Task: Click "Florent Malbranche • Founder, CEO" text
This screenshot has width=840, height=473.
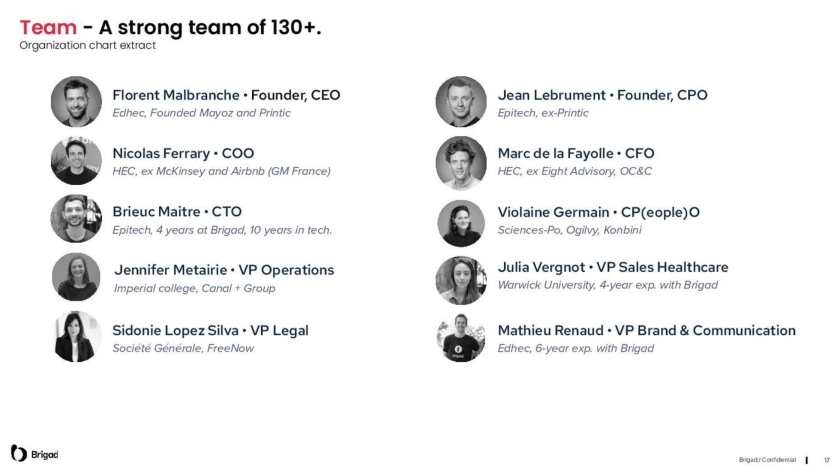Action: (x=226, y=95)
